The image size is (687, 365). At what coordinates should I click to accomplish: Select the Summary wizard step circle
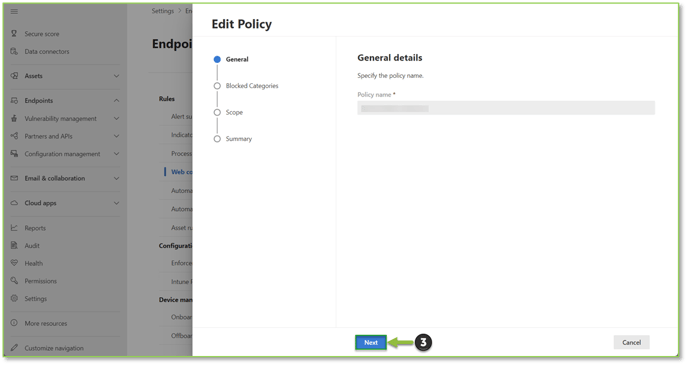[x=217, y=139]
